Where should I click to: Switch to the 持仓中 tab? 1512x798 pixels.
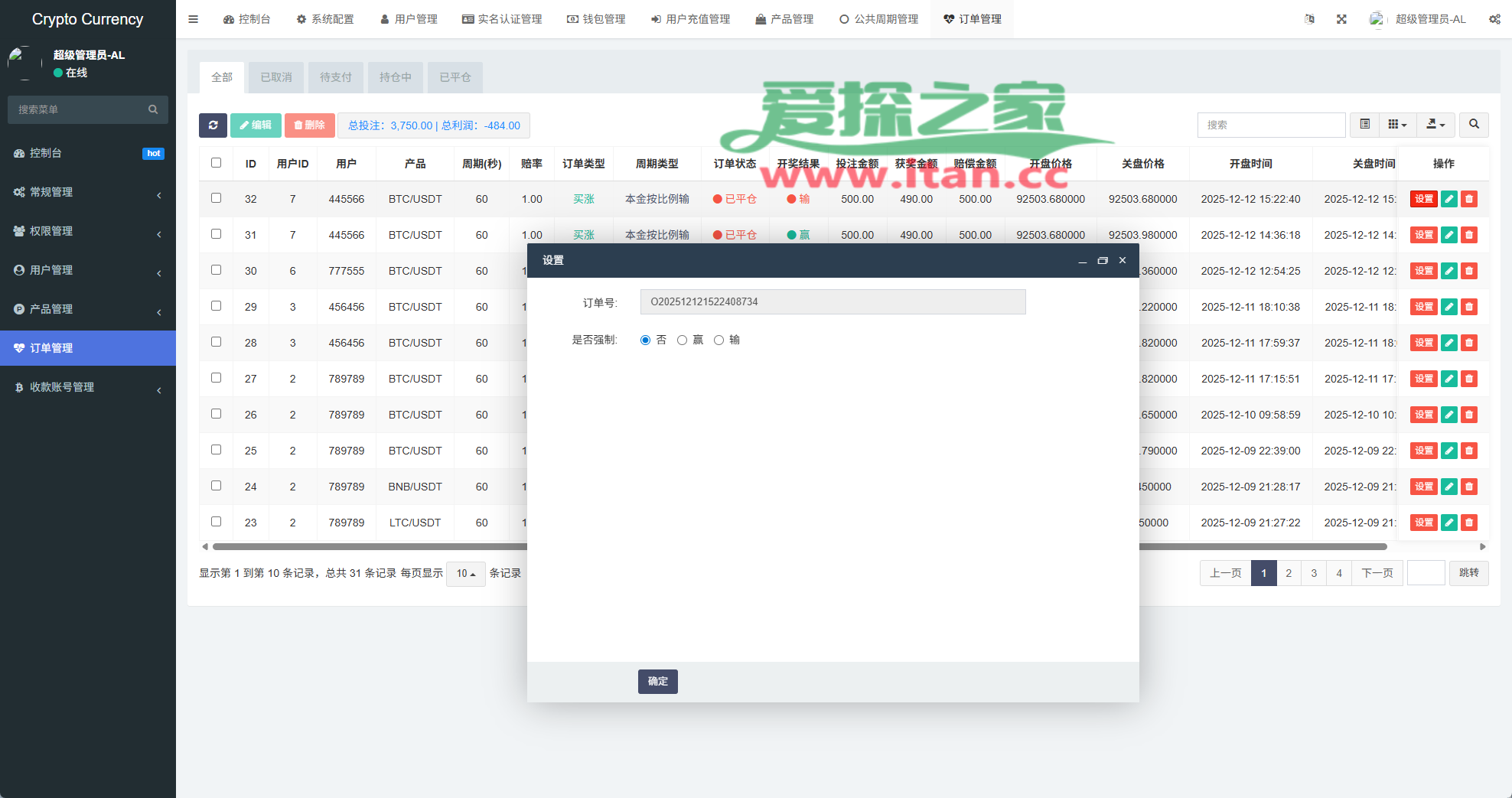(x=395, y=77)
